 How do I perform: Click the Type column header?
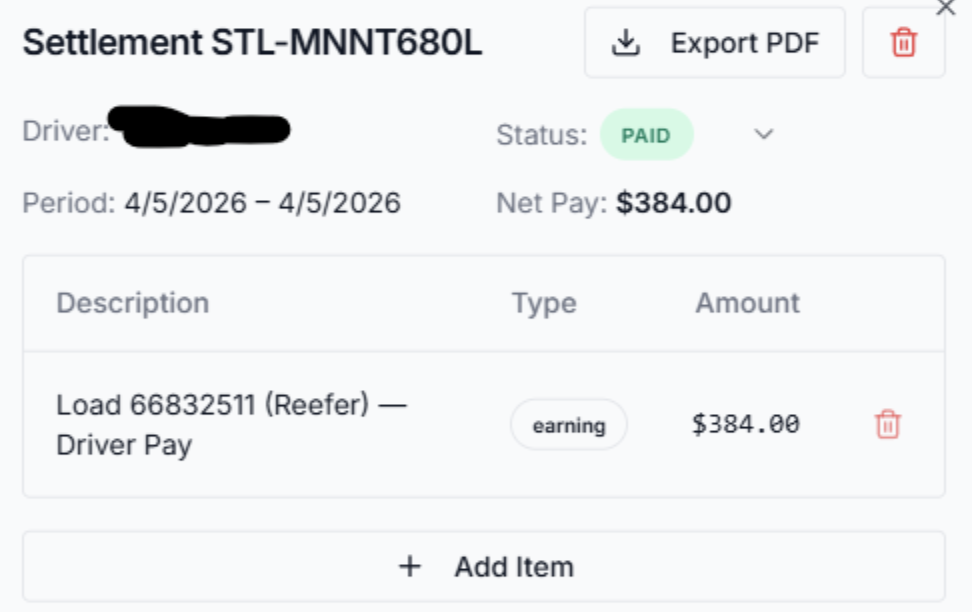click(x=544, y=303)
